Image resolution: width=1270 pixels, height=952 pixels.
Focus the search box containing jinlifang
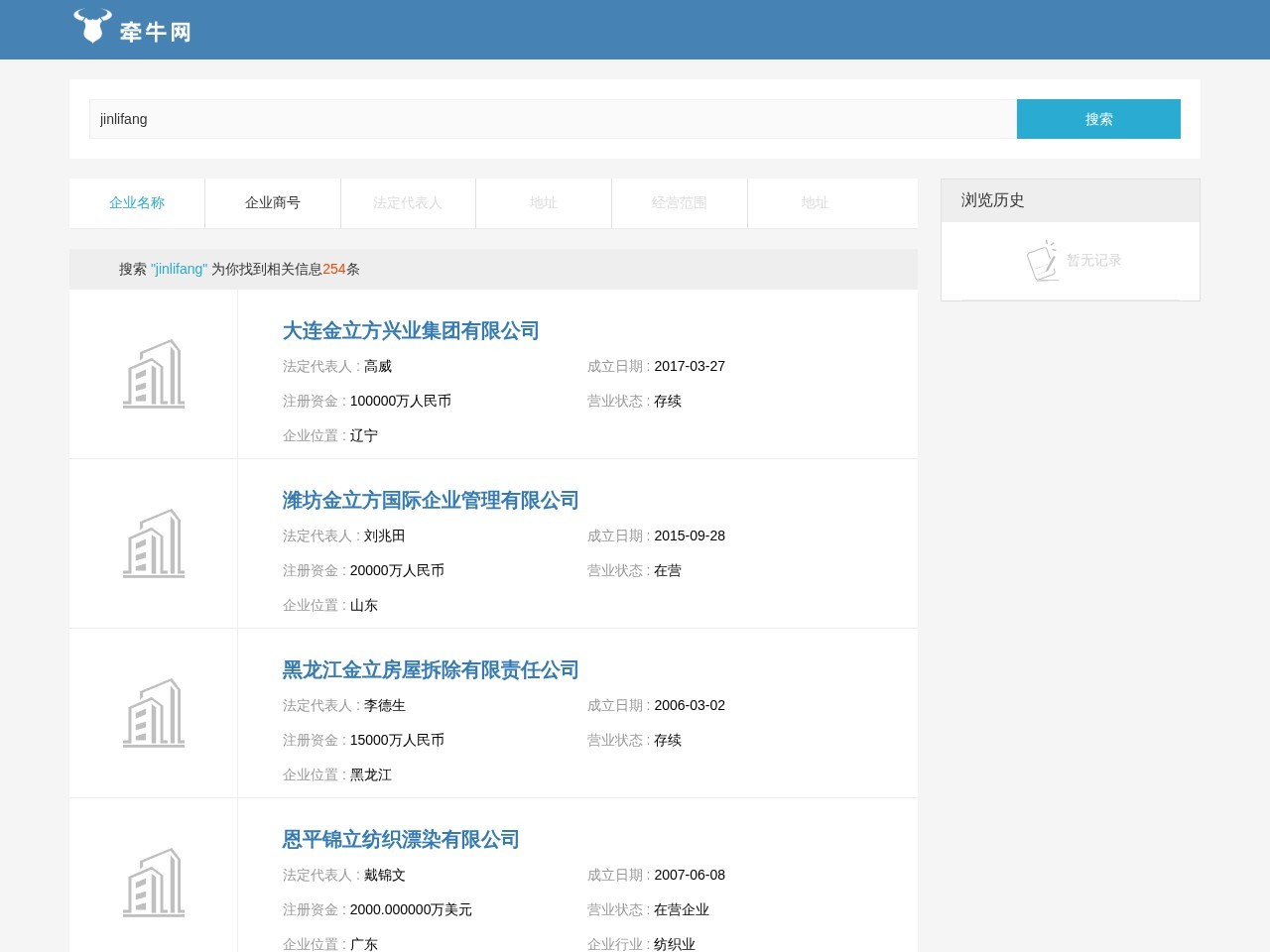coord(553,119)
